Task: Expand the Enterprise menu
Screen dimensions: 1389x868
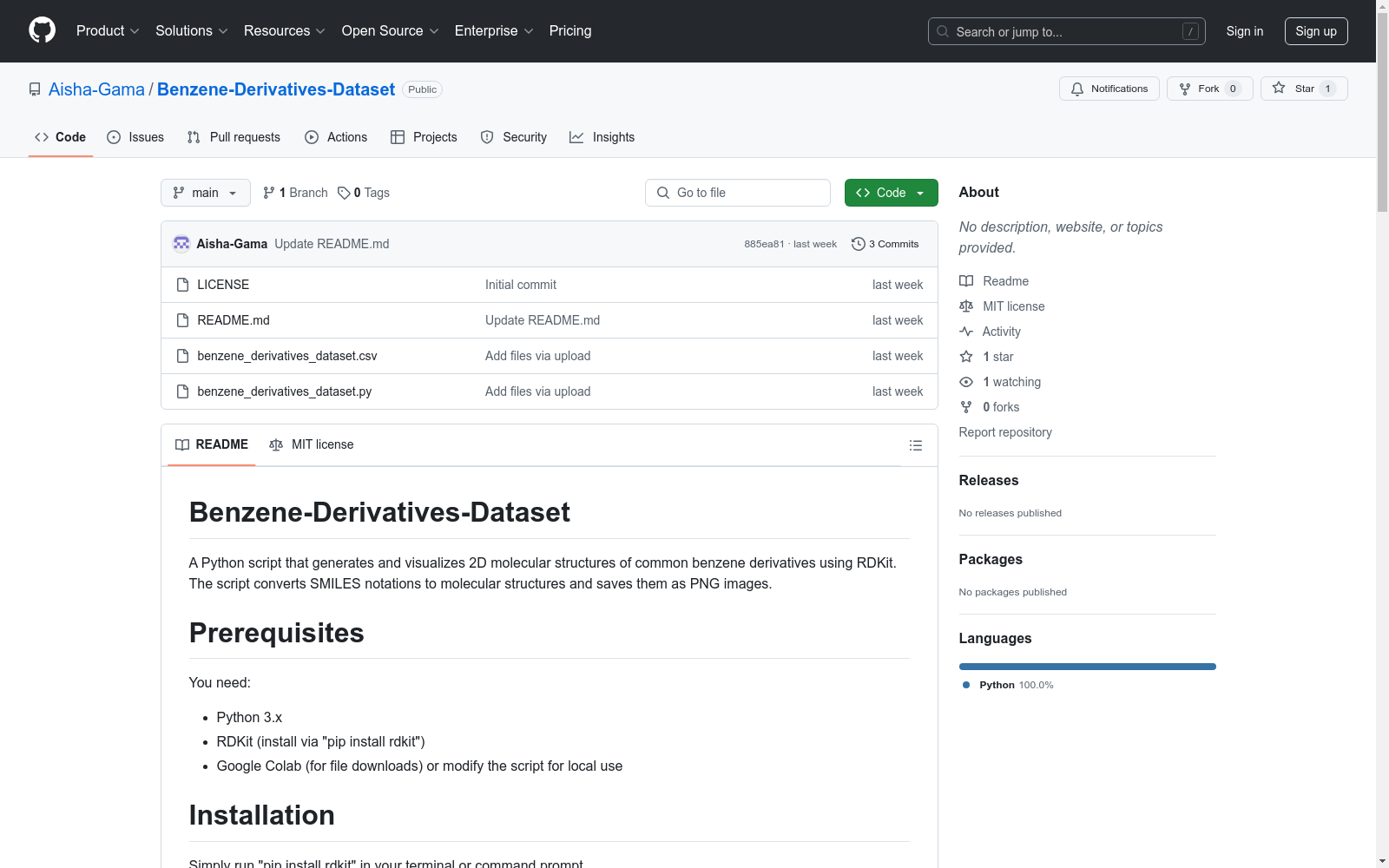Action: [x=494, y=31]
